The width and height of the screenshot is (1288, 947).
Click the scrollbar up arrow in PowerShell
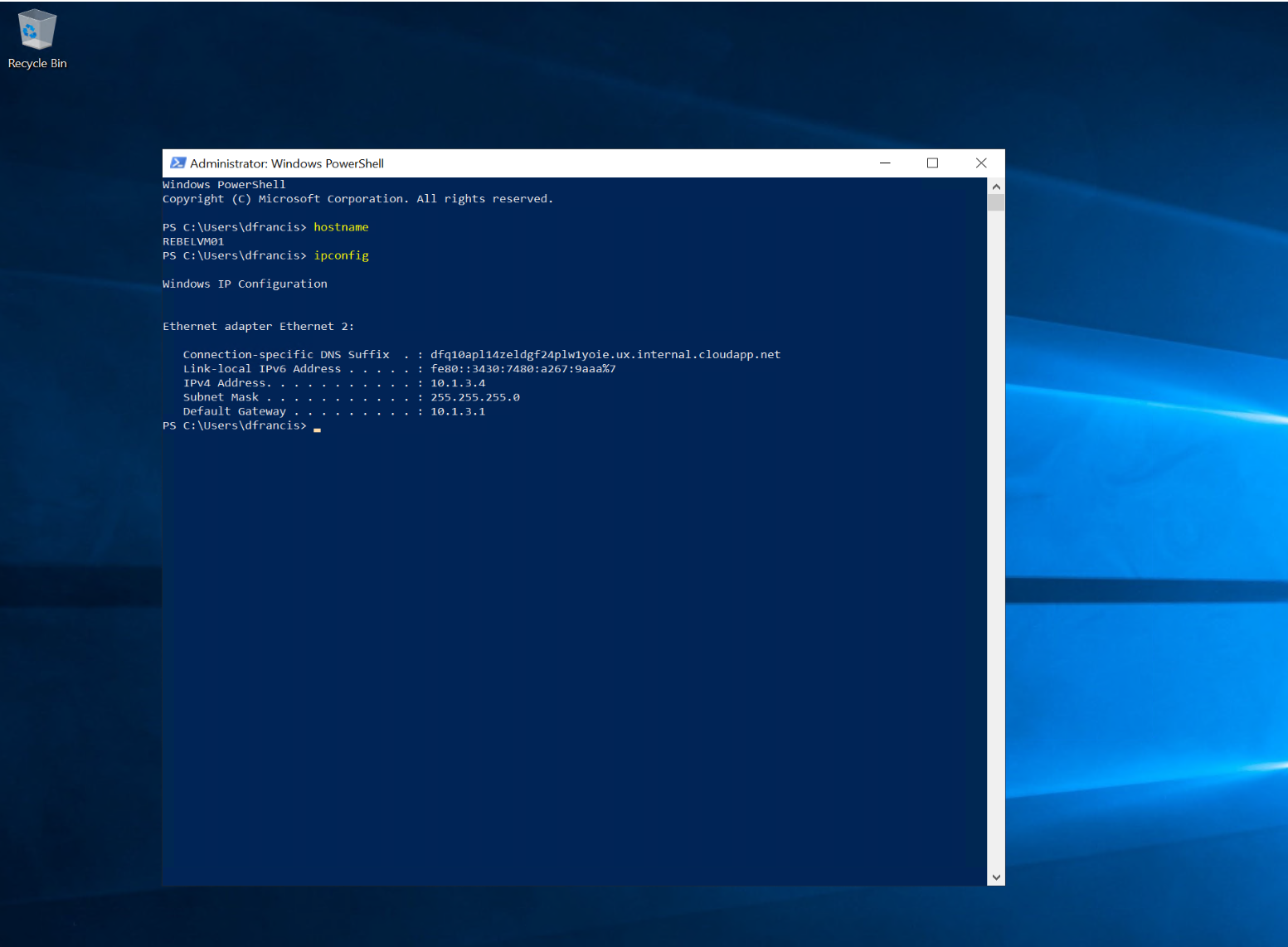coord(996,186)
